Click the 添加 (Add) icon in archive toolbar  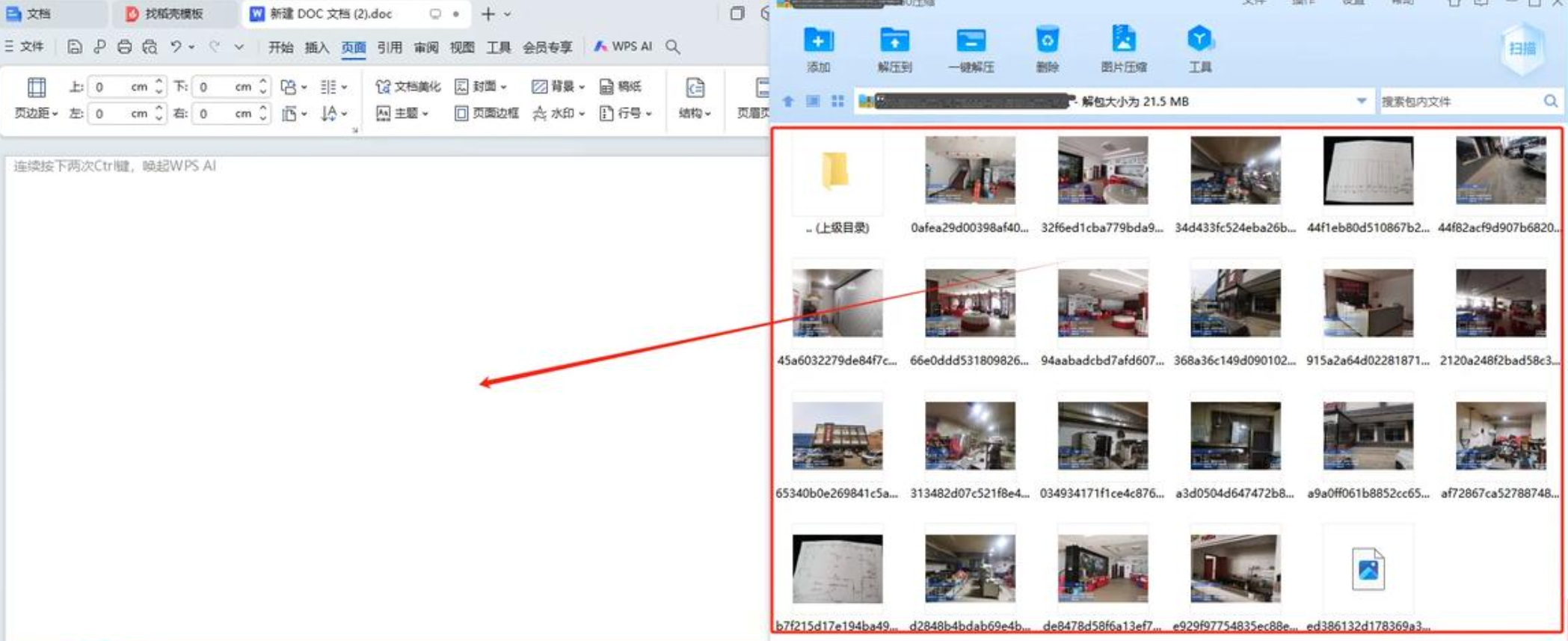point(818,40)
